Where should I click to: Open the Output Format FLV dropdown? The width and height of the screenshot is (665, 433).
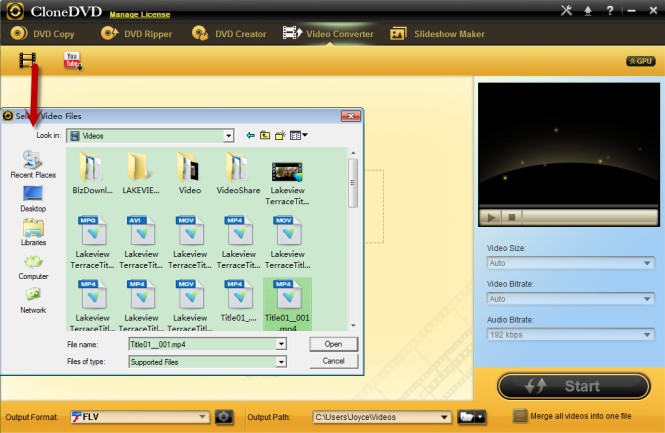(140, 417)
